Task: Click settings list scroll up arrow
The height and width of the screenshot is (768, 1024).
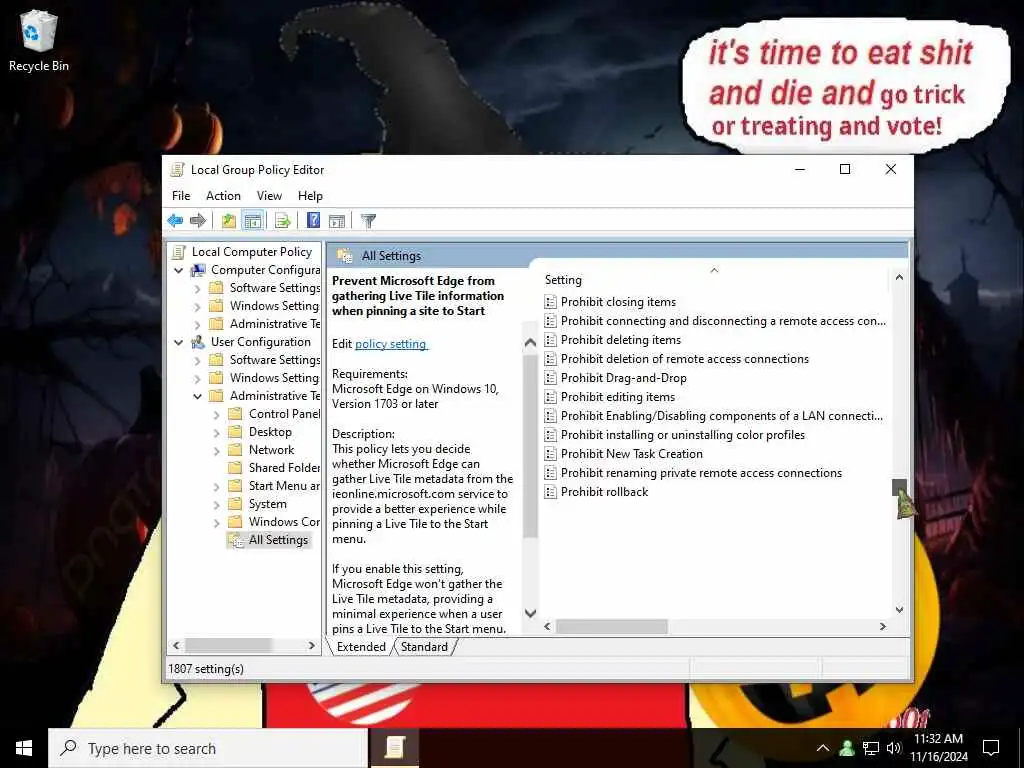Action: point(899,277)
